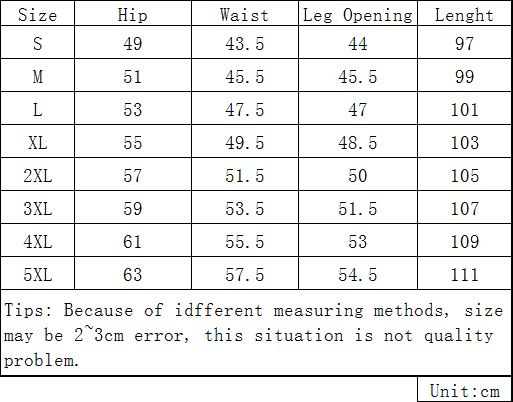Click hip value 59 in 3XL row
Screen dimensions: 513x402
pyautogui.click(x=132, y=209)
